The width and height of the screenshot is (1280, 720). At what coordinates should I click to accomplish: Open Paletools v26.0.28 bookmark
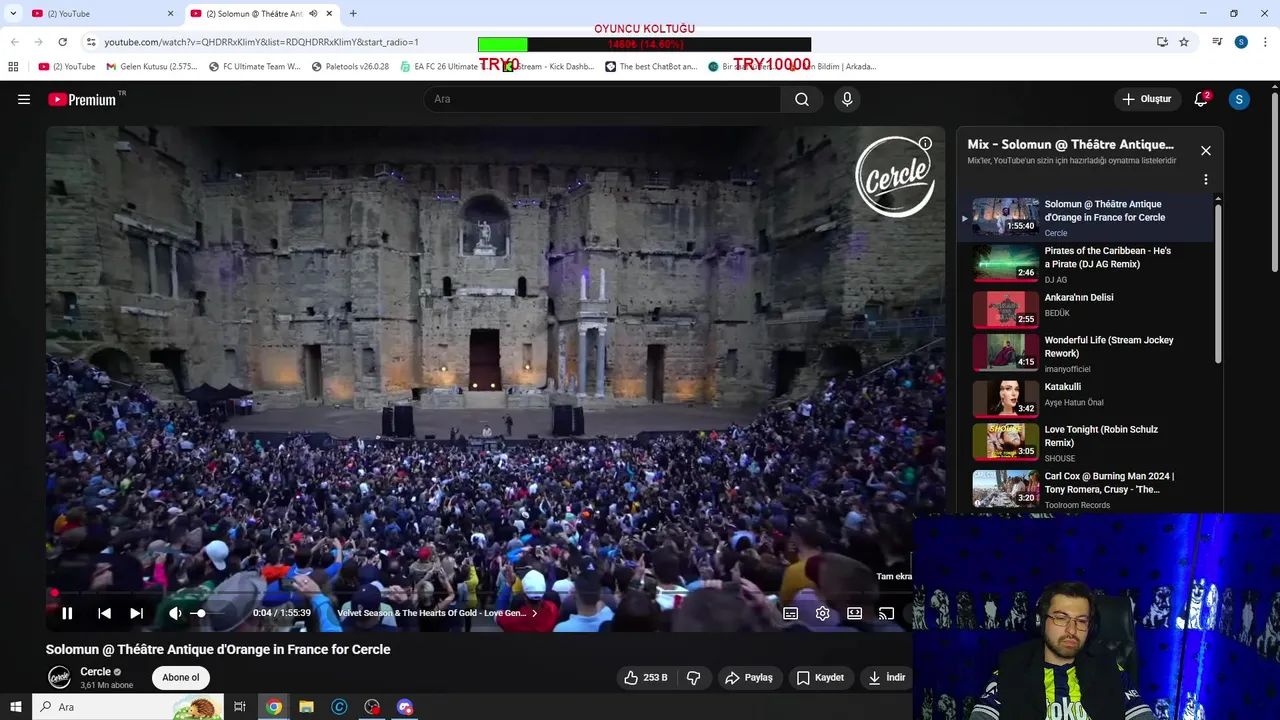(x=350, y=66)
